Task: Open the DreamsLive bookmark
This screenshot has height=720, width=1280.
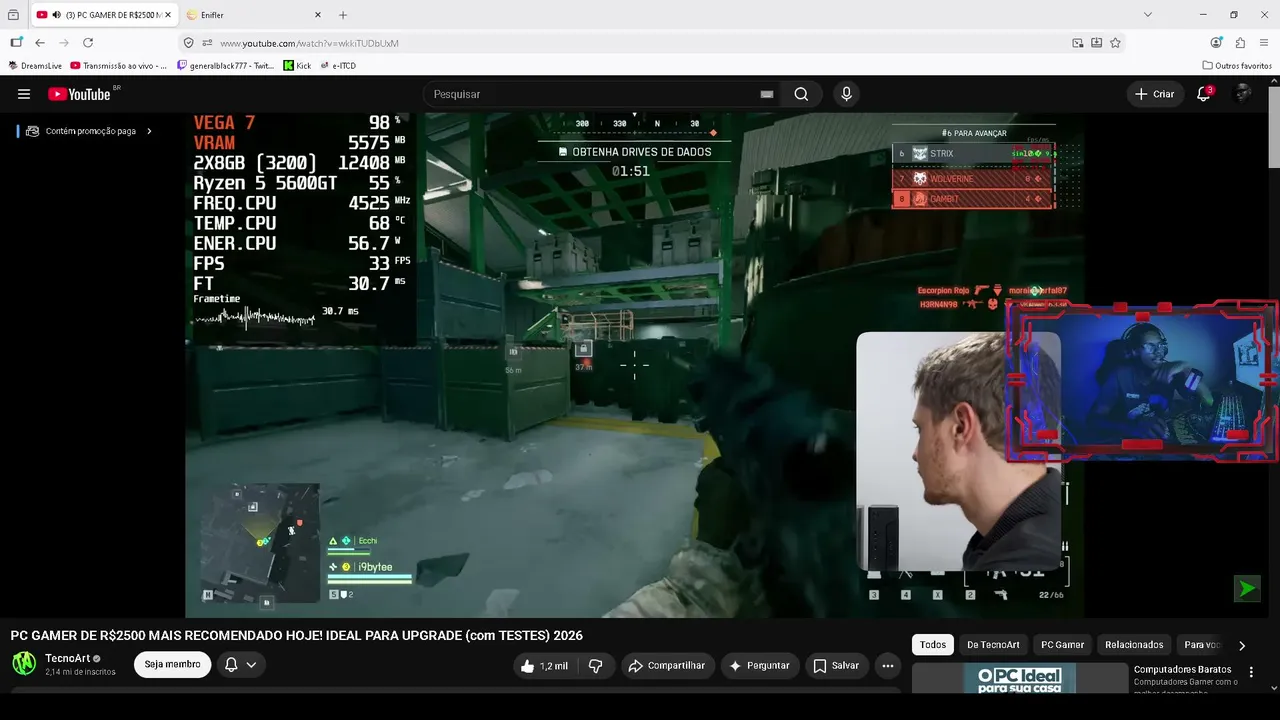Action: pyautogui.click(x=35, y=66)
